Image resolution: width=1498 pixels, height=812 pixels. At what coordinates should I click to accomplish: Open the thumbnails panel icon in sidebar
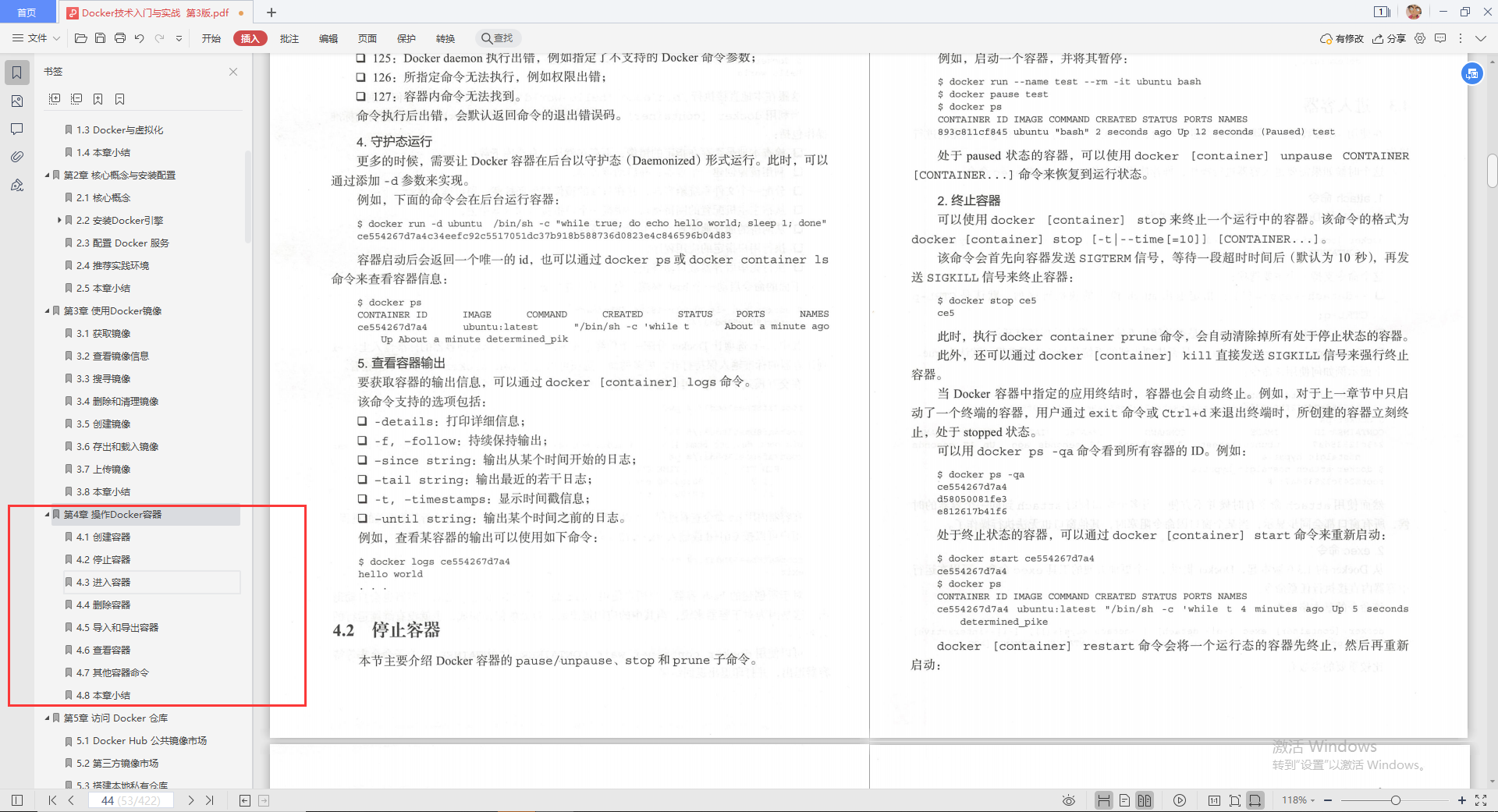pos(16,101)
